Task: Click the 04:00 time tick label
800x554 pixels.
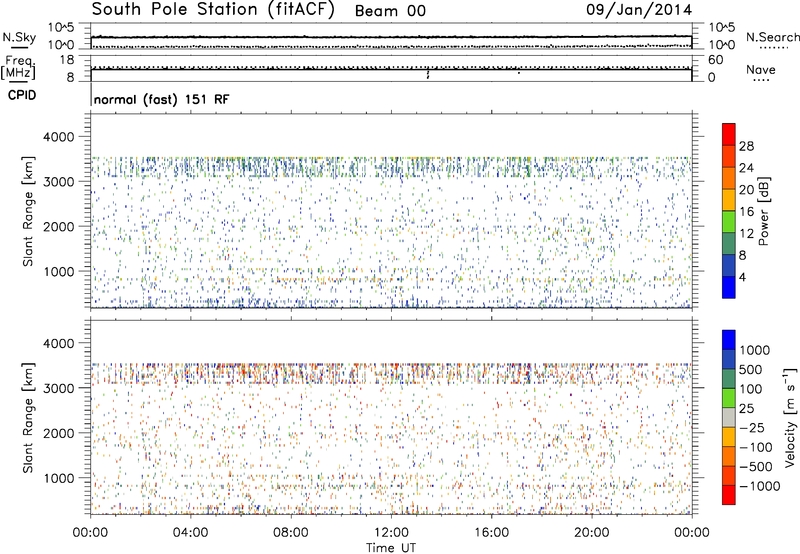Action: (x=190, y=533)
